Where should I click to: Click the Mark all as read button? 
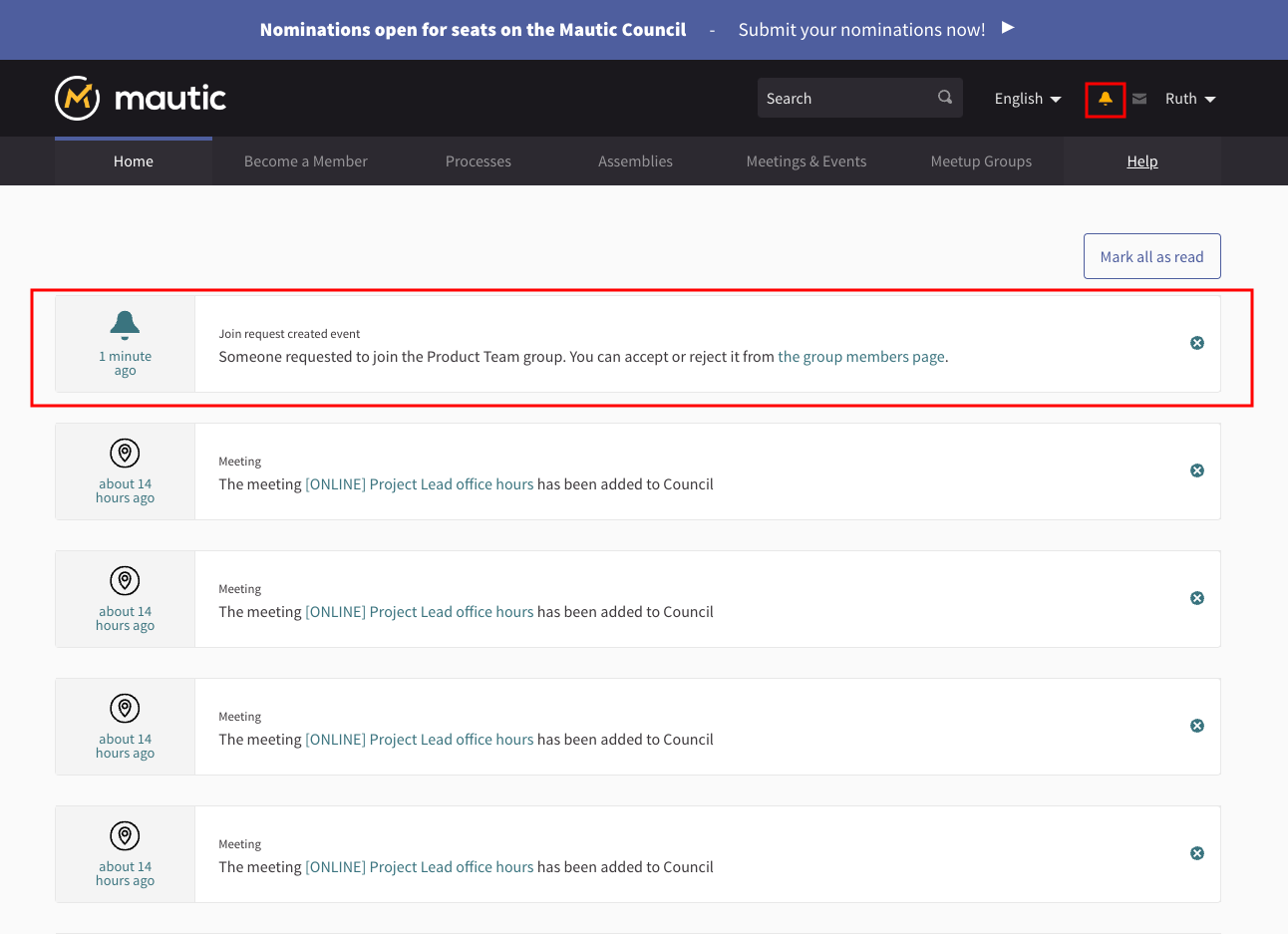point(1151,257)
